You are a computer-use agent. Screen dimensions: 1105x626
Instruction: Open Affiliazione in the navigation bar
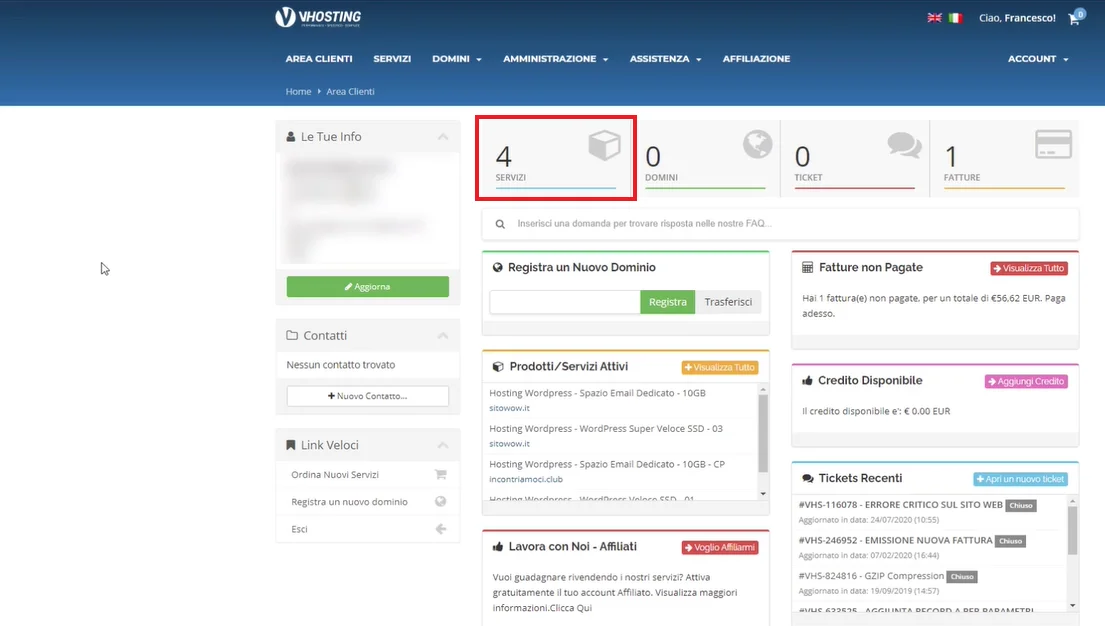coord(756,59)
